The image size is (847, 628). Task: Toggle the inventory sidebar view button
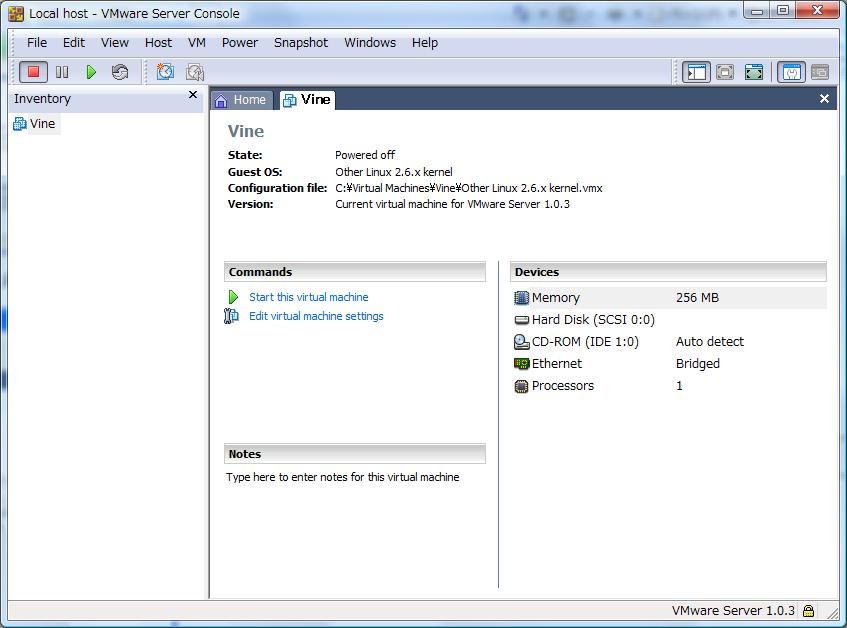[x=696, y=72]
